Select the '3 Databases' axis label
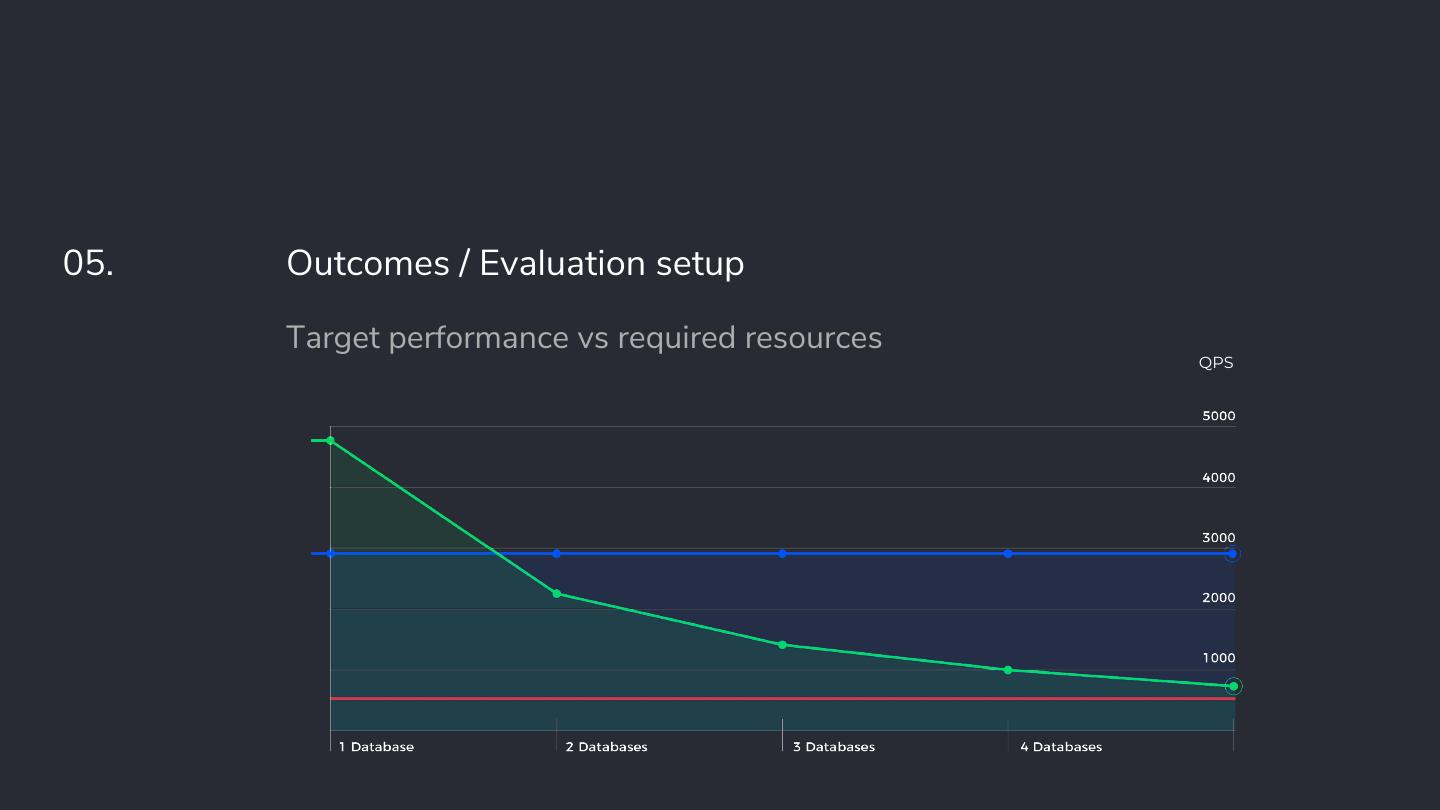Viewport: 1440px width, 810px height. pos(834,747)
